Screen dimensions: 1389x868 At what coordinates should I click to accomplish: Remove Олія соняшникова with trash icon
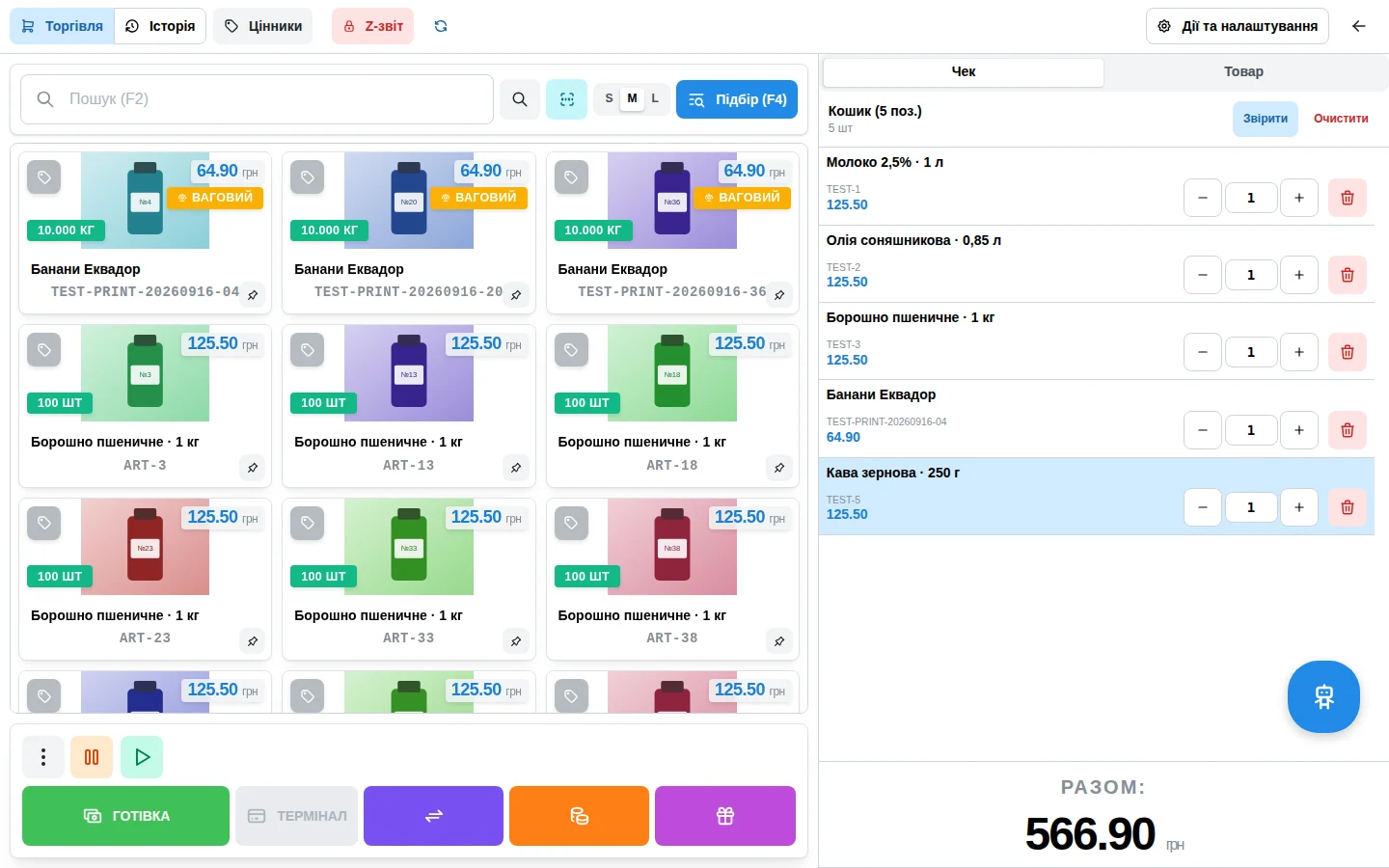tap(1348, 275)
